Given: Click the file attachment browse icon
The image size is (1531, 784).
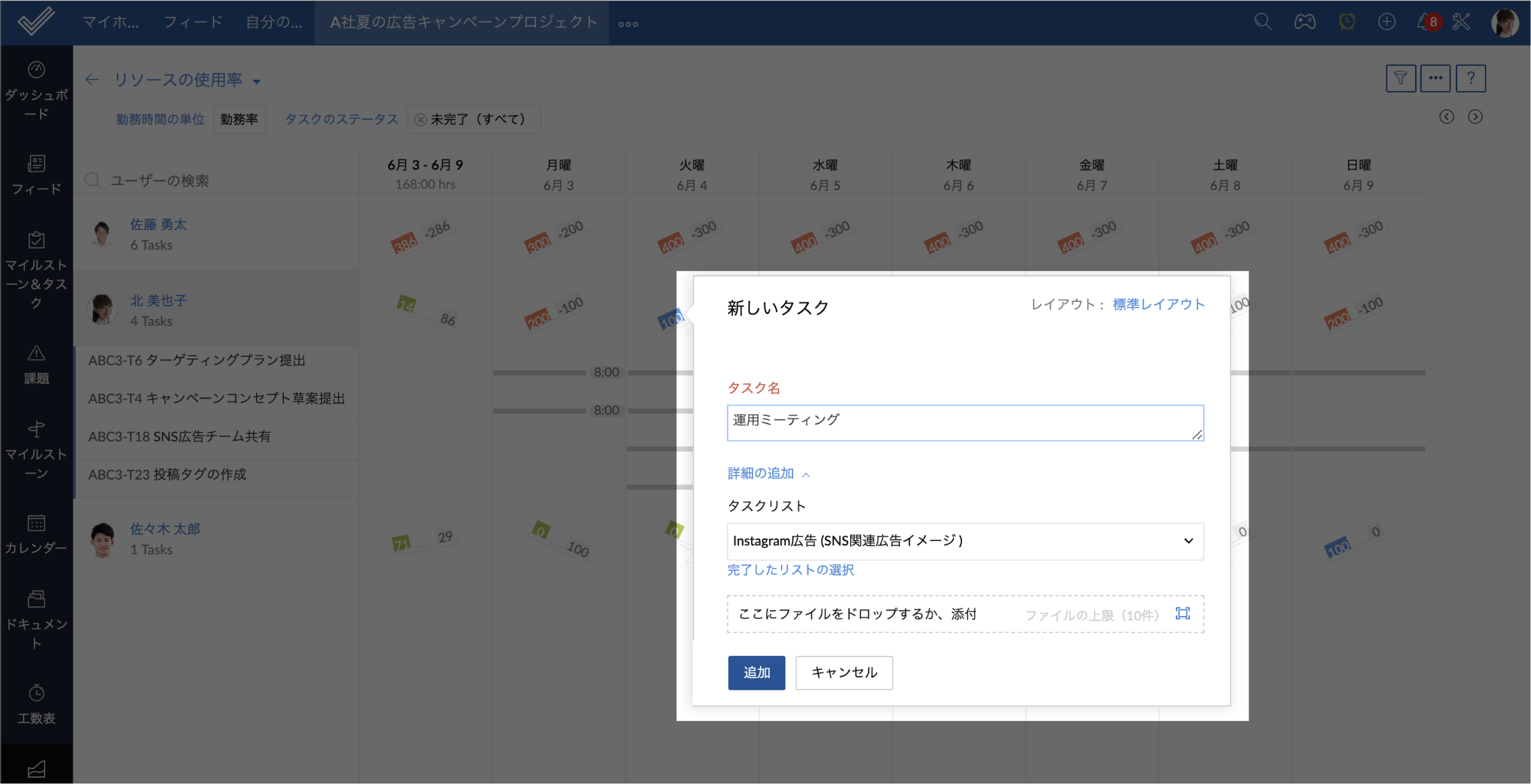Looking at the screenshot, I should 1183,614.
